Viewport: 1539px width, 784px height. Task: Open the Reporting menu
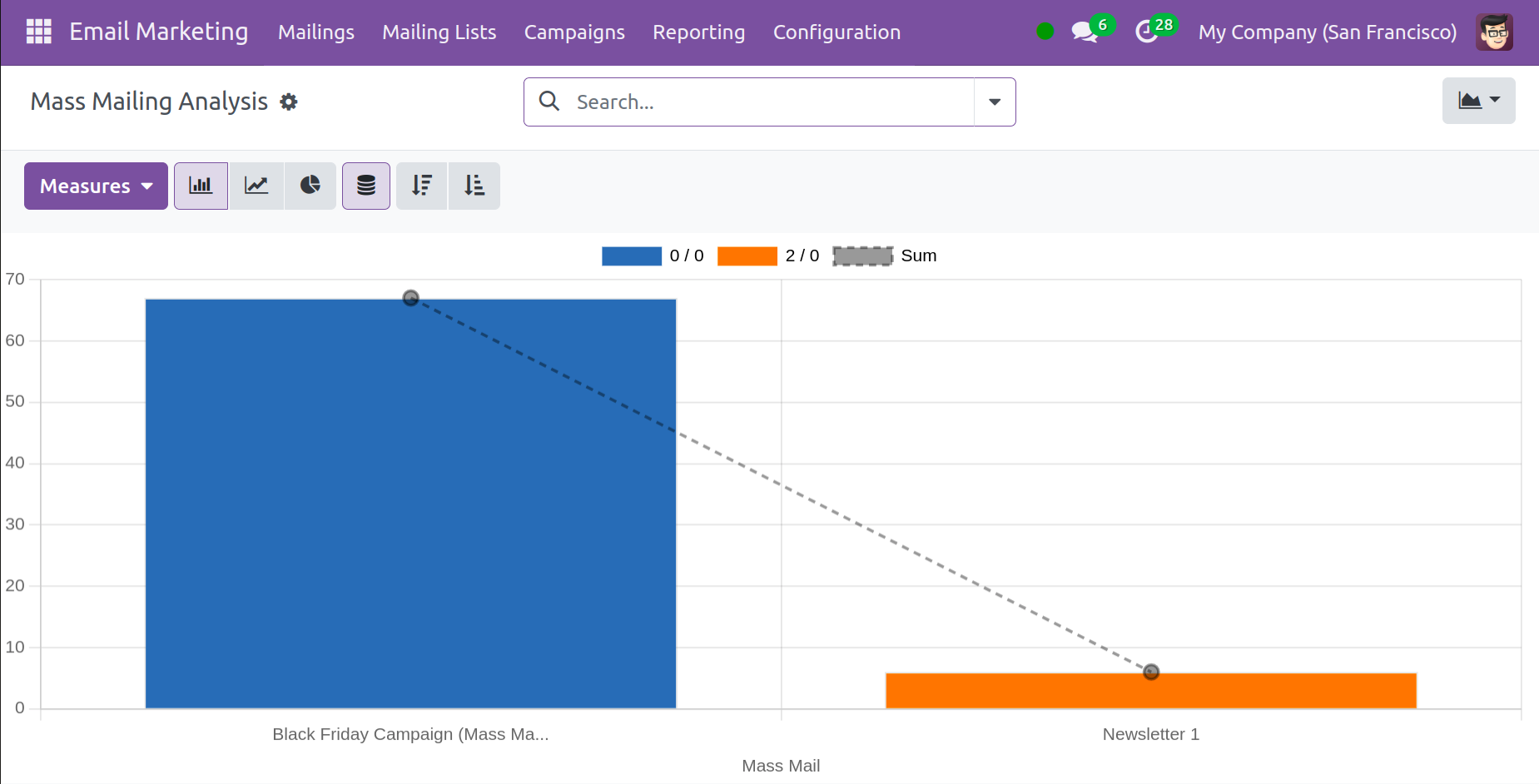tap(698, 32)
